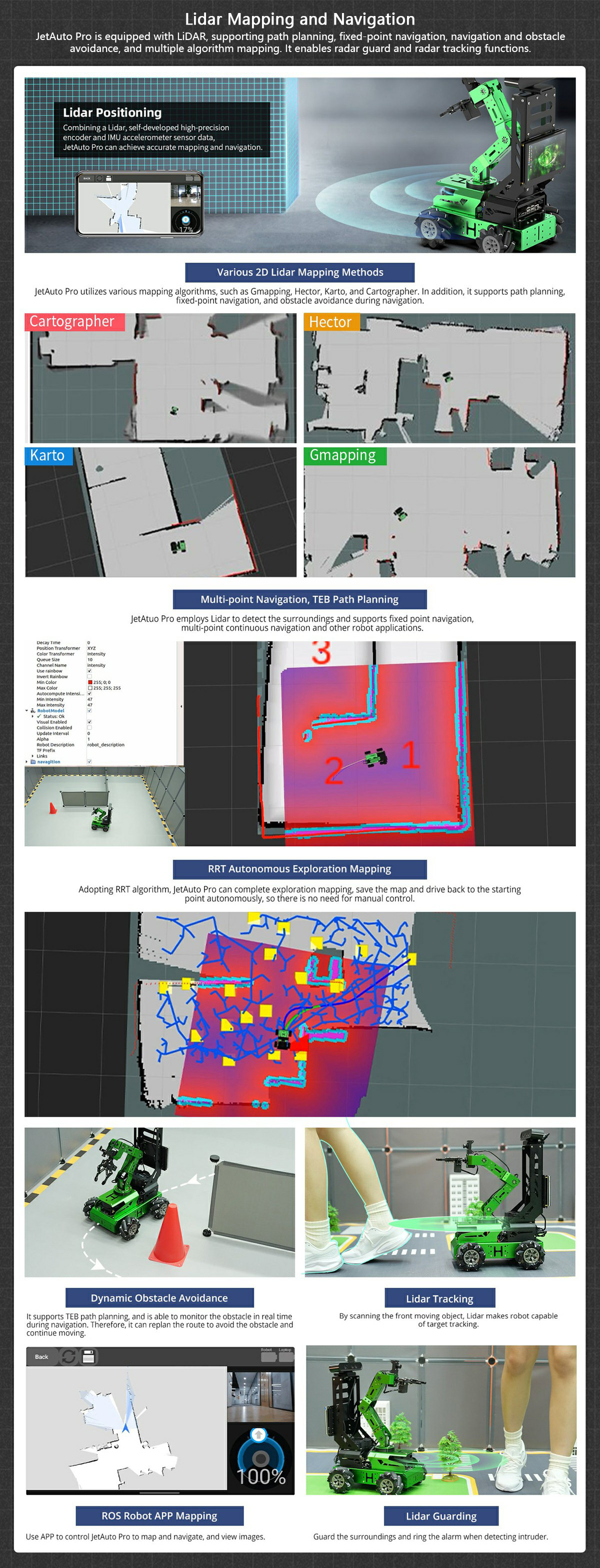Click the red Min Color swatch
The width and height of the screenshot is (600, 1568).
(x=90, y=682)
